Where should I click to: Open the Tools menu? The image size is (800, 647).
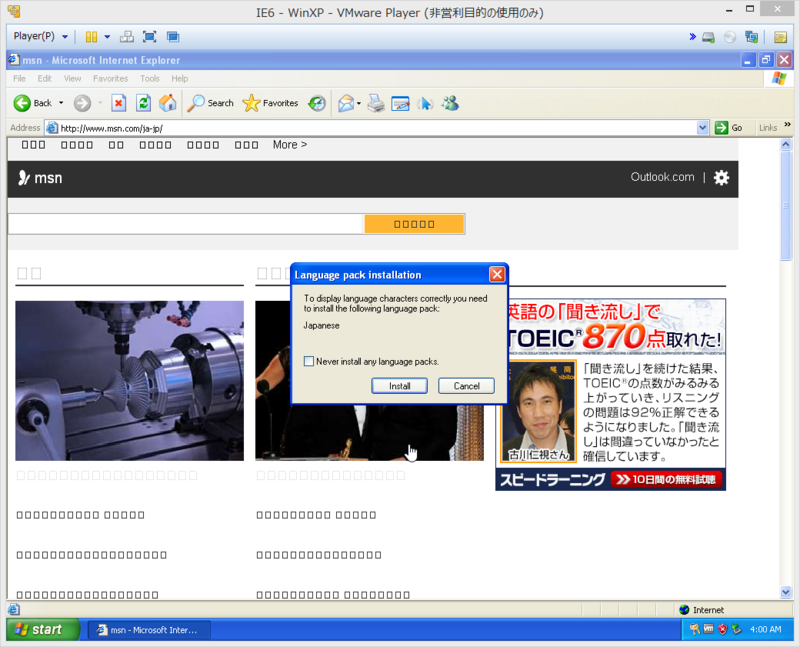click(149, 79)
